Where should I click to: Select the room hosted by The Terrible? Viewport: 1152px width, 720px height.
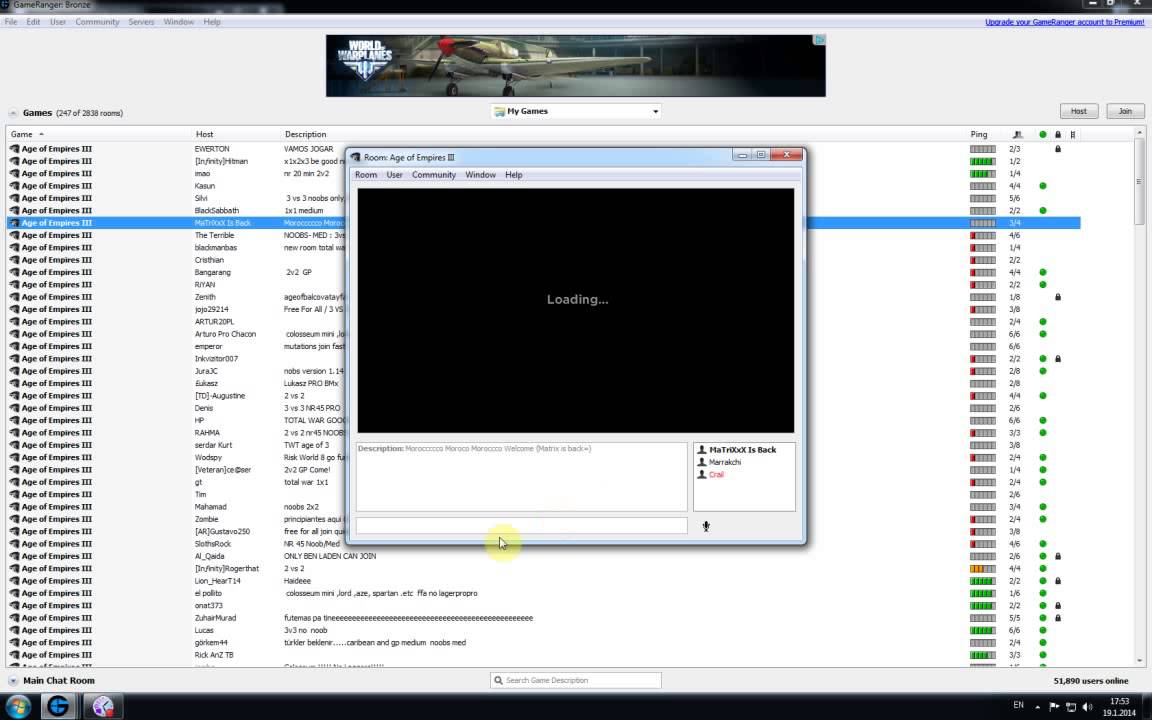(x=544, y=235)
